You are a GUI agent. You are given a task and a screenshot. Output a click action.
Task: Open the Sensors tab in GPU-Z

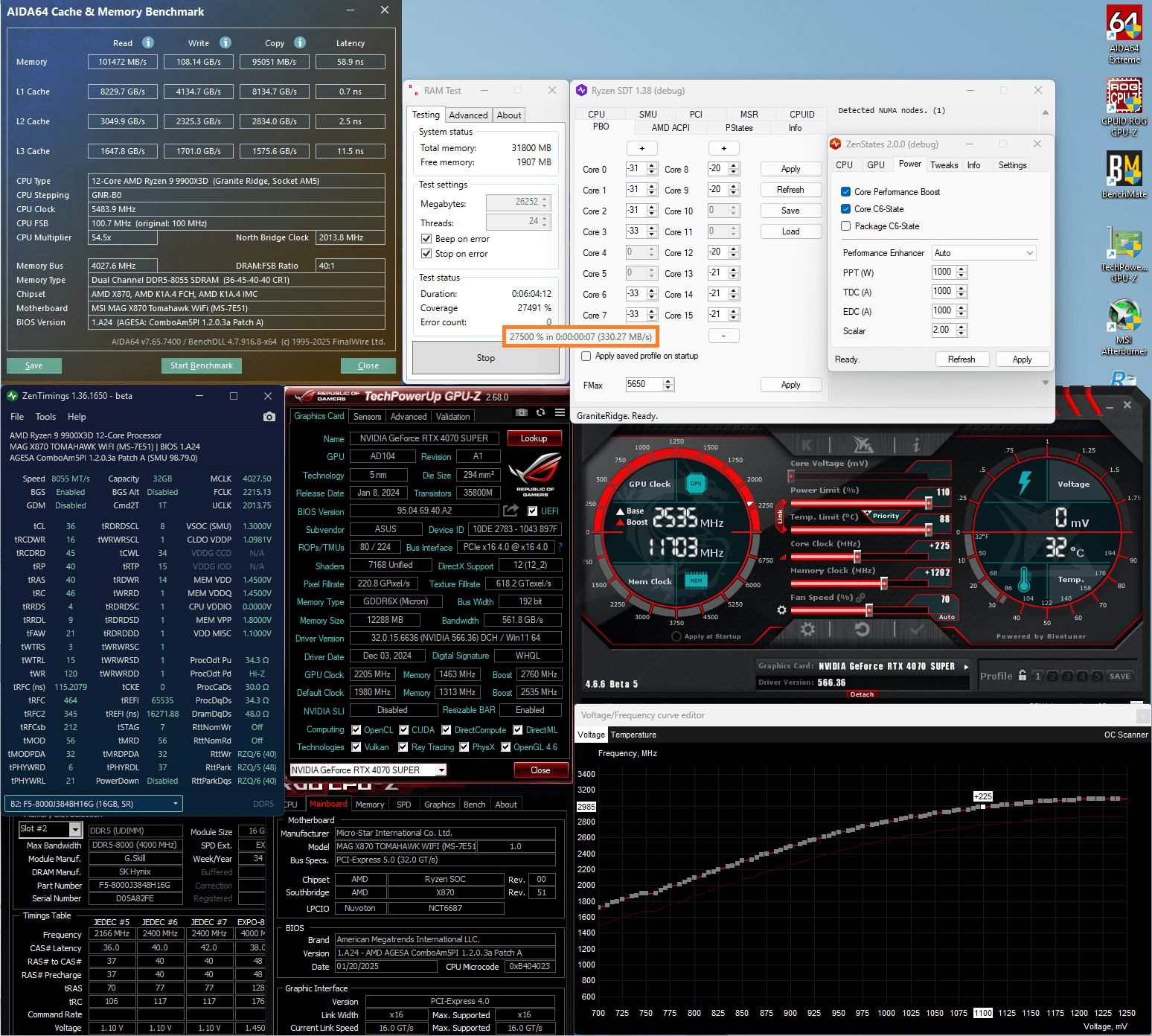point(367,417)
